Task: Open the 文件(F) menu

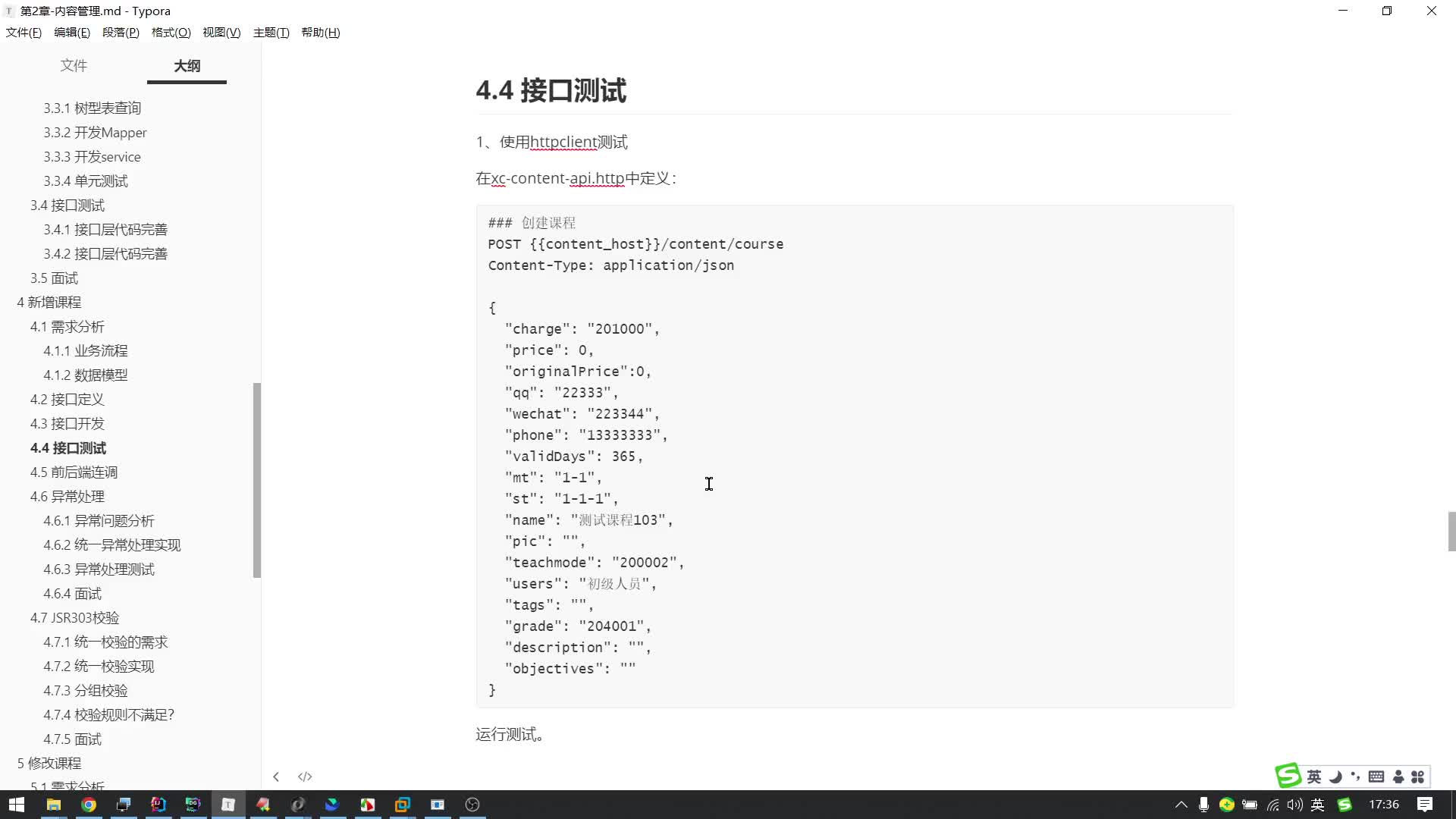Action: pos(24,33)
